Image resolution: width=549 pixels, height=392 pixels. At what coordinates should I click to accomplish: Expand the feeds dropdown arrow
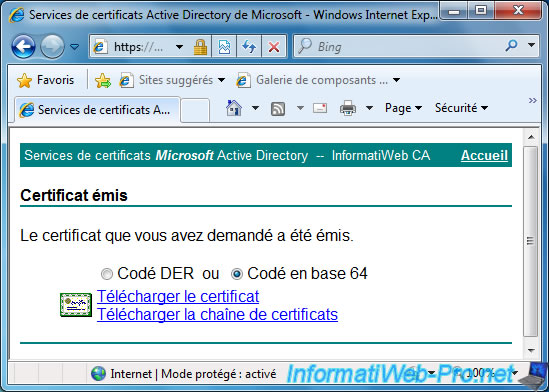coord(300,108)
